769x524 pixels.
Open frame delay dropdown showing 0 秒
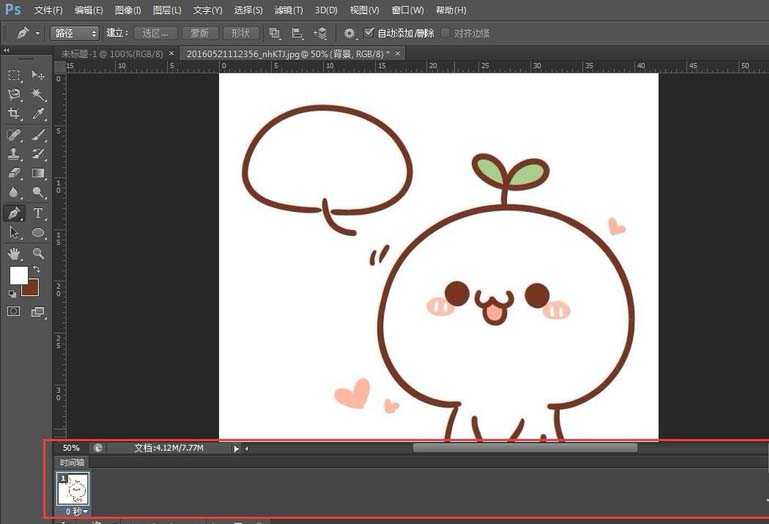(75, 511)
